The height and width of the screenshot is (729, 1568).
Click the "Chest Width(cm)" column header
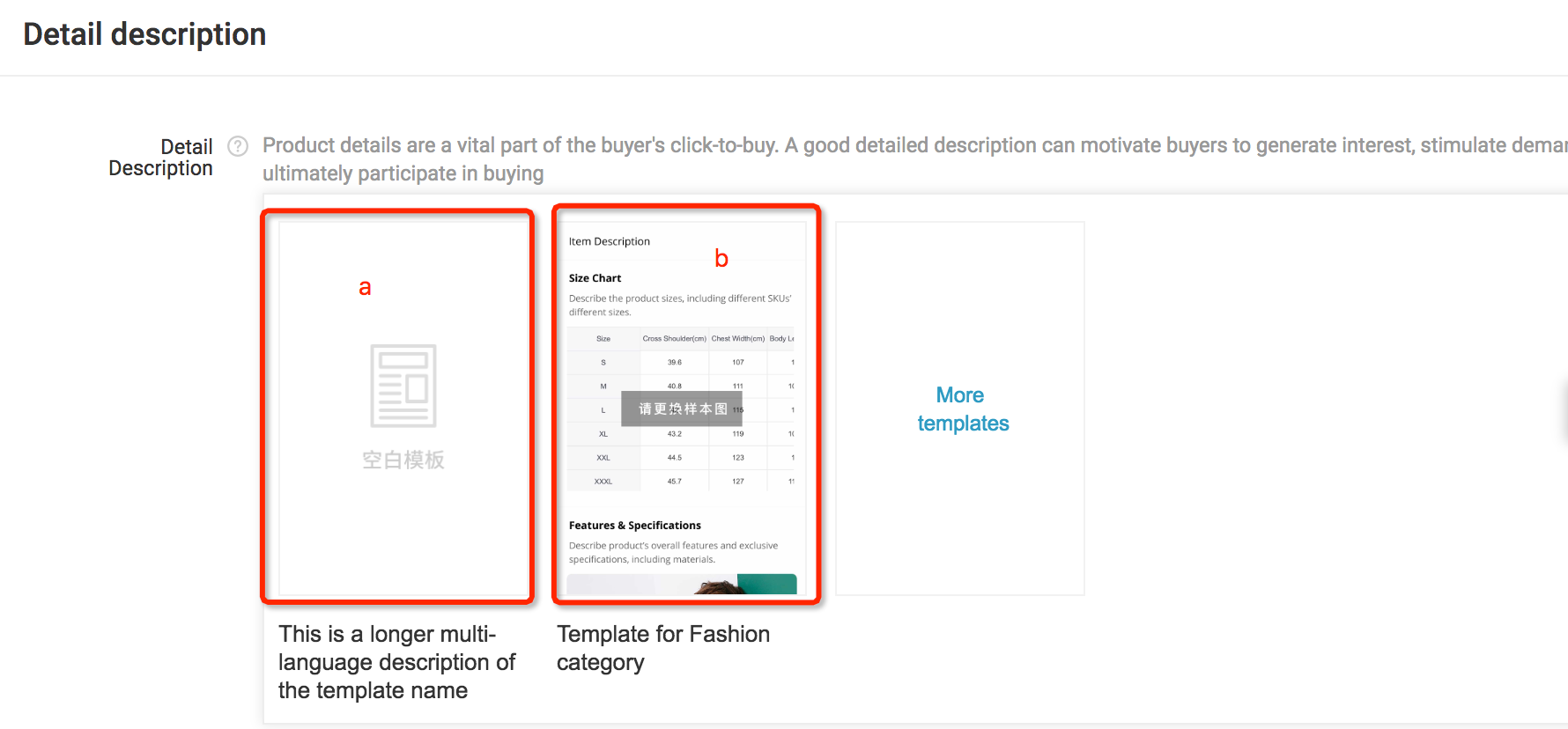737,339
